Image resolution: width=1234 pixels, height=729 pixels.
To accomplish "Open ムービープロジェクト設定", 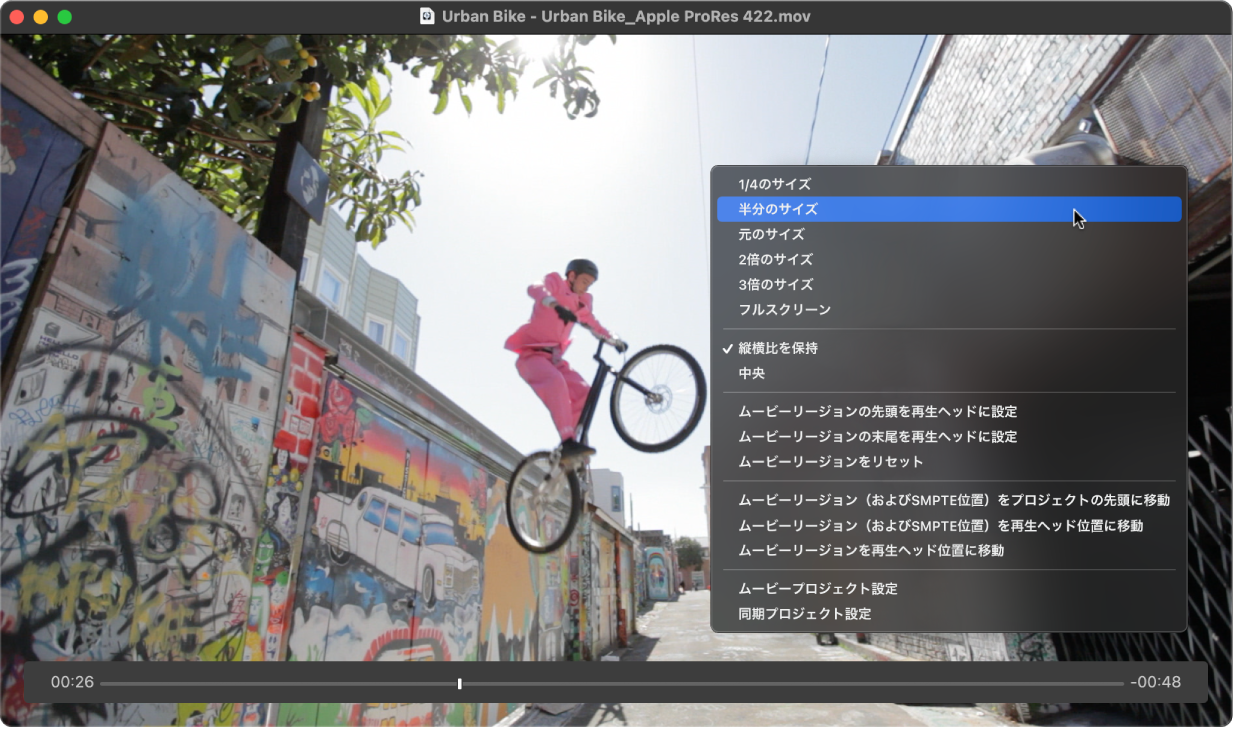I will [x=820, y=589].
